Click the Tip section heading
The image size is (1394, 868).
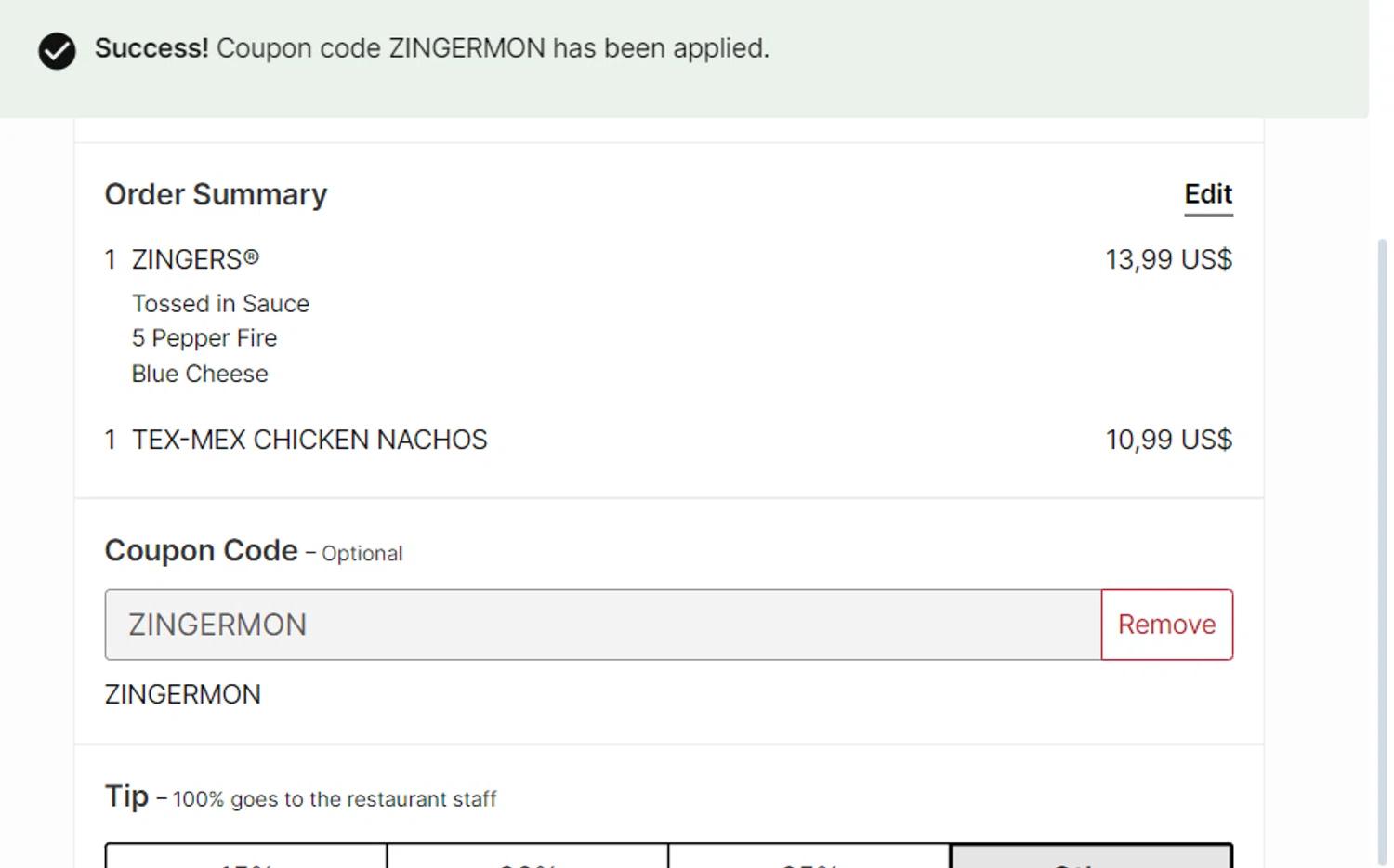126,796
